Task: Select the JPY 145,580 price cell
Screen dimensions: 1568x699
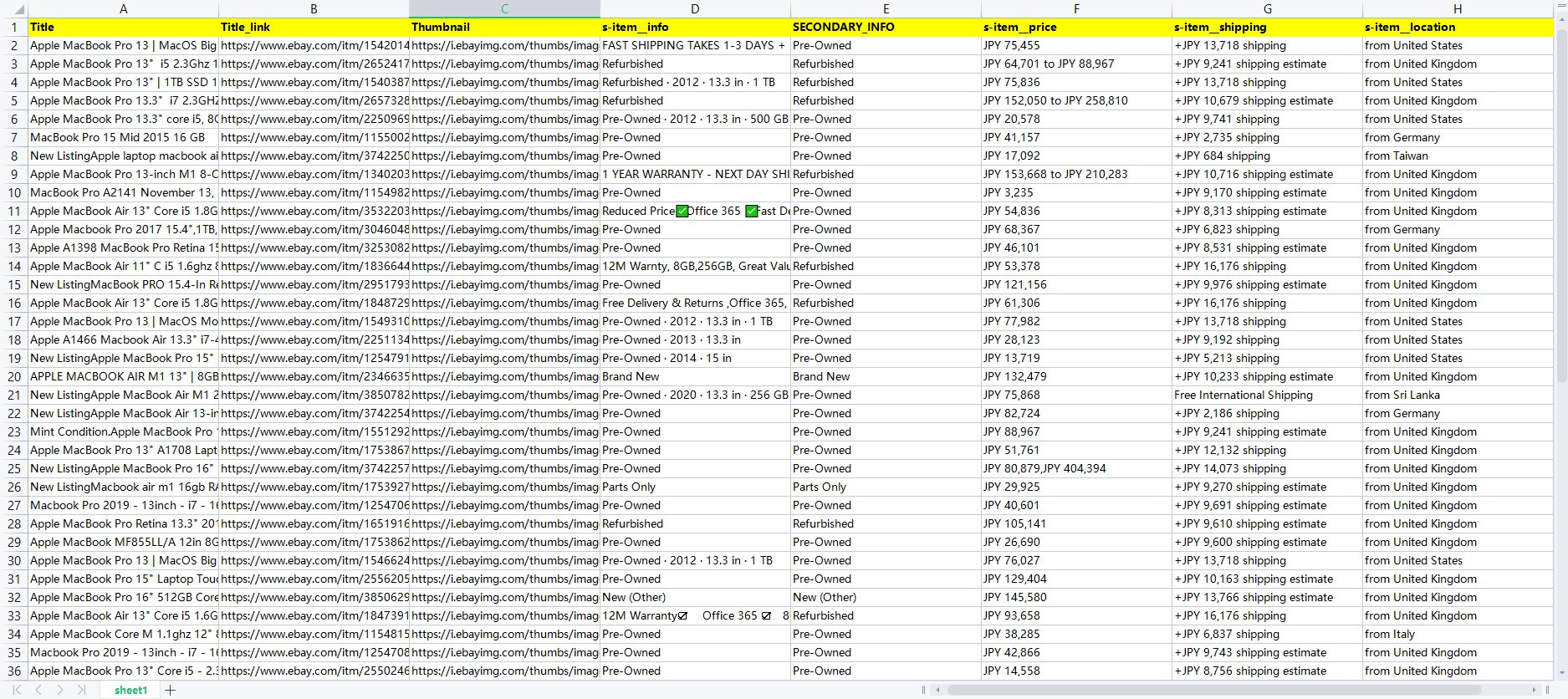Action: click(x=1076, y=597)
